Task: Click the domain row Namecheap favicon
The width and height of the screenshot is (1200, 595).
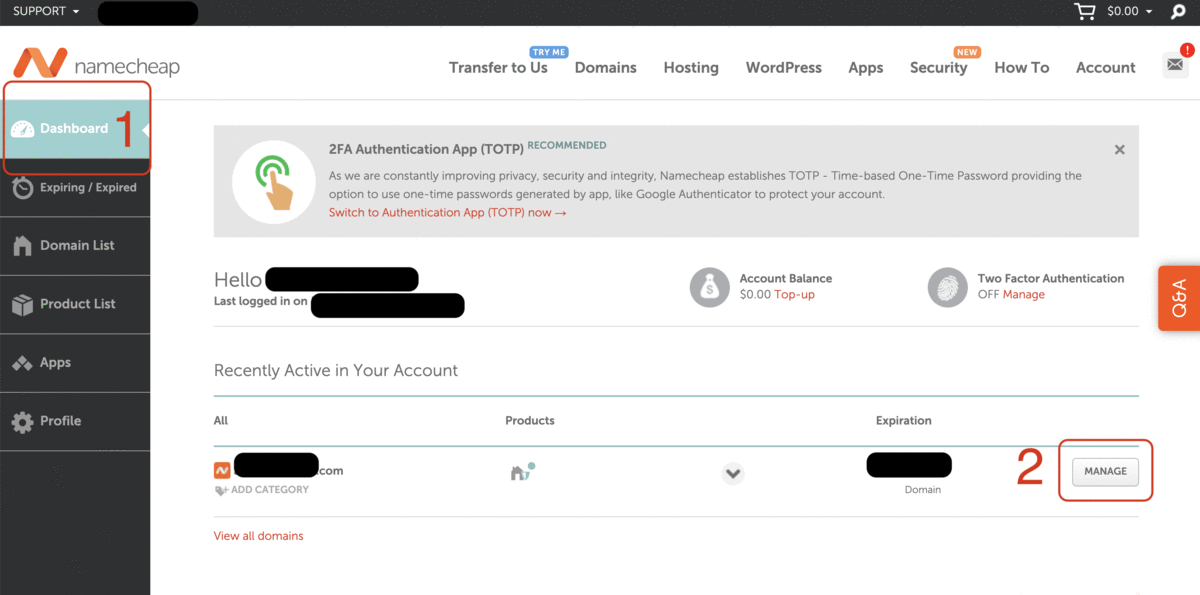Action: [222, 470]
